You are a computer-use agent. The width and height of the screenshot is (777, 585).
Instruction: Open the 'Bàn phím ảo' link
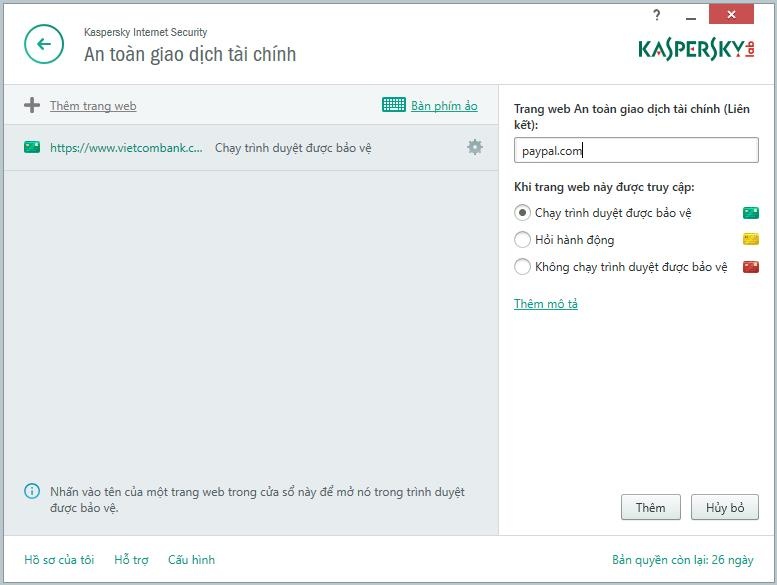(x=444, y=106)
